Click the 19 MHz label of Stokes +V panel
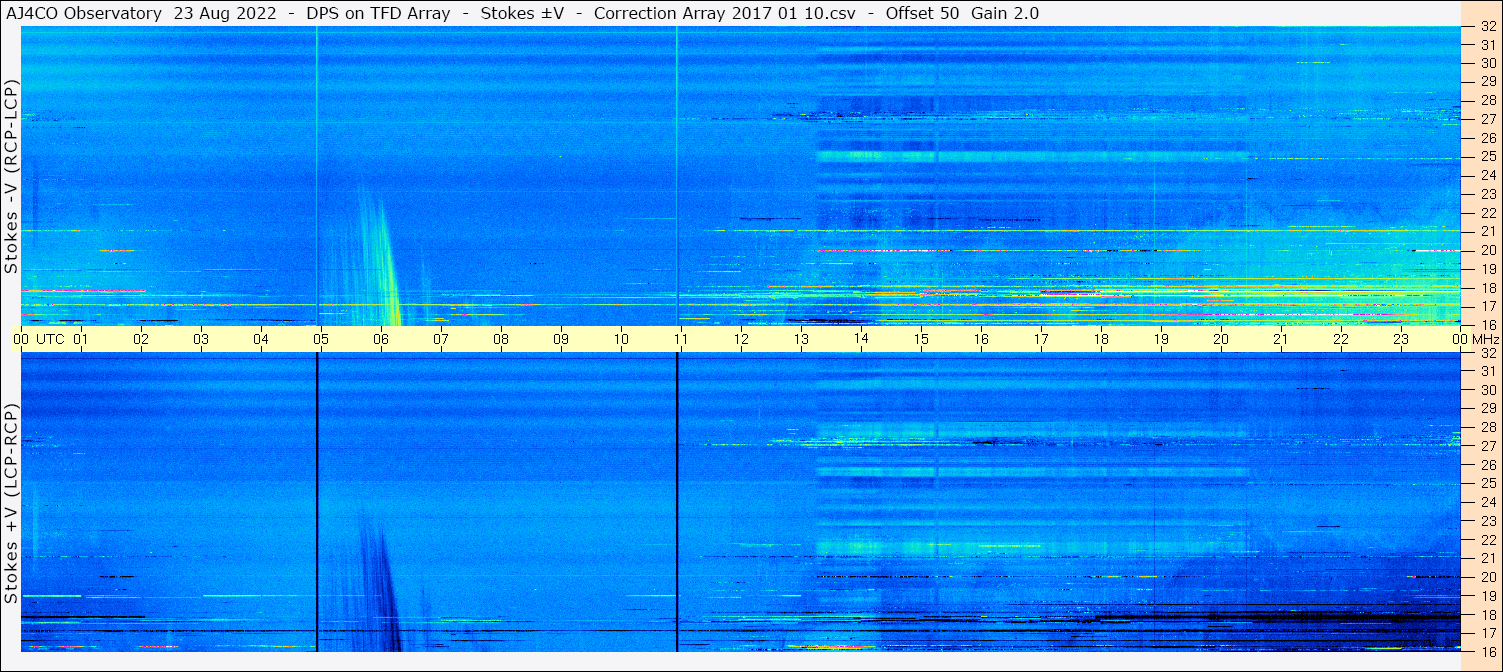This screenshot has width=1503, height=672. [1488, 596]
